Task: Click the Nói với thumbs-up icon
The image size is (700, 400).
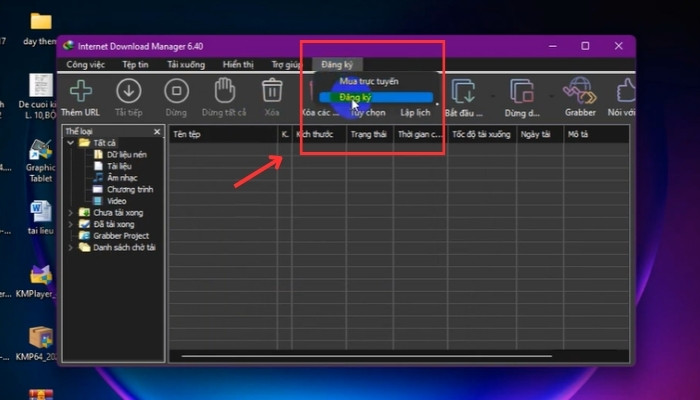Action: [x=625, y=91]
